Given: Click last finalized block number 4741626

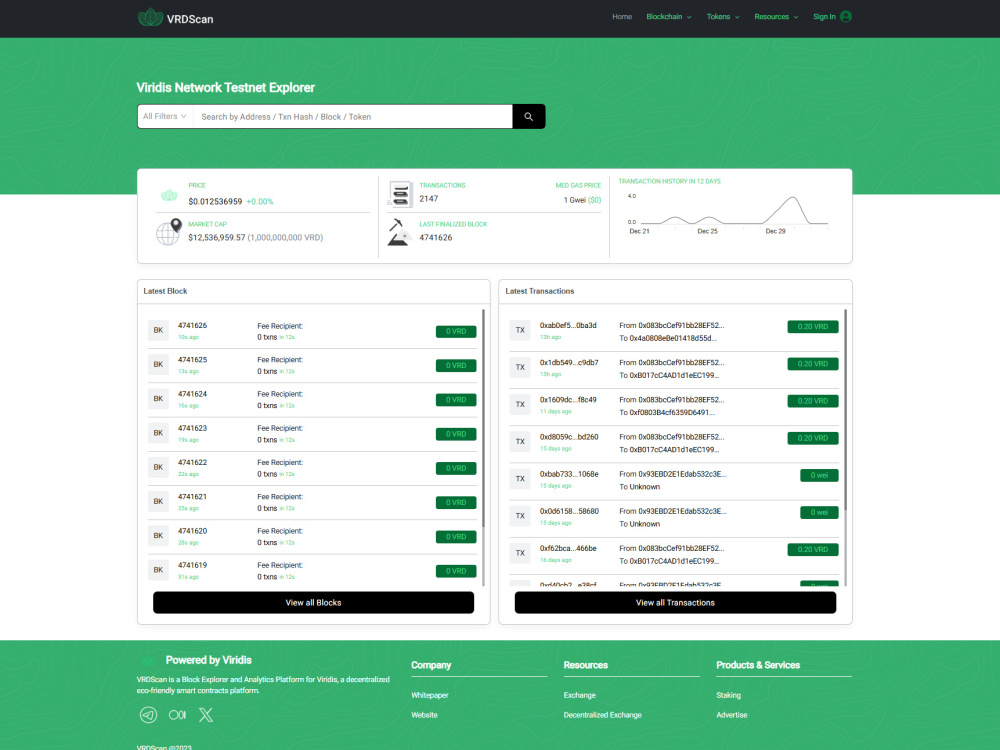Looking at the screenshot, I should (x=436, y=237).
